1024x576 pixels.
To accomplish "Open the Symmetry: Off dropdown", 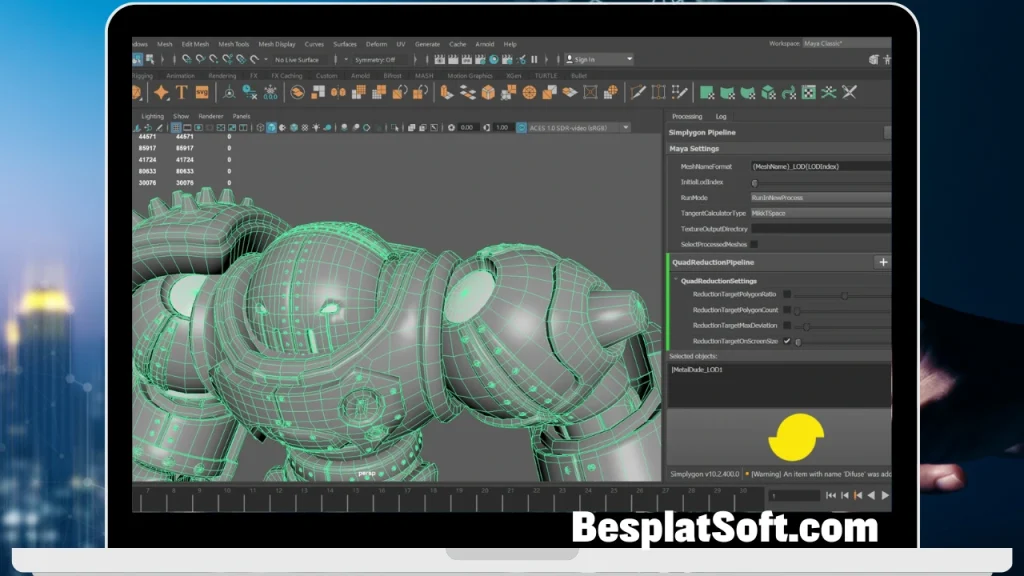I will click(378, 59).
